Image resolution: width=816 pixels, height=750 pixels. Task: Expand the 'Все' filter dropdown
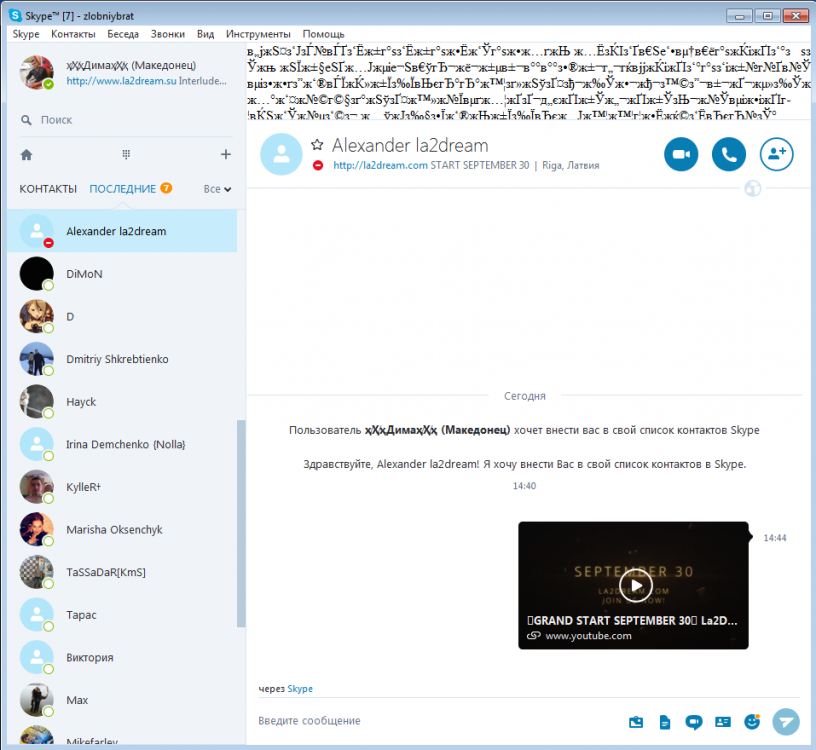[x=217, y=189]
